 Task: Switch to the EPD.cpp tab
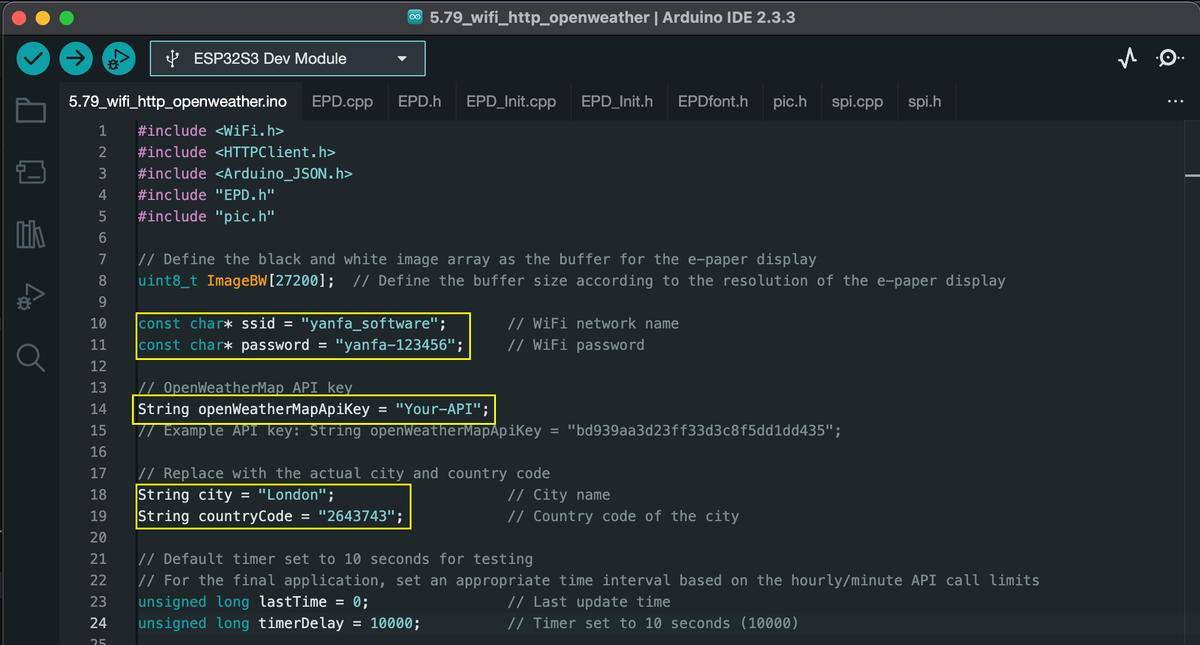tap(342, 102)
